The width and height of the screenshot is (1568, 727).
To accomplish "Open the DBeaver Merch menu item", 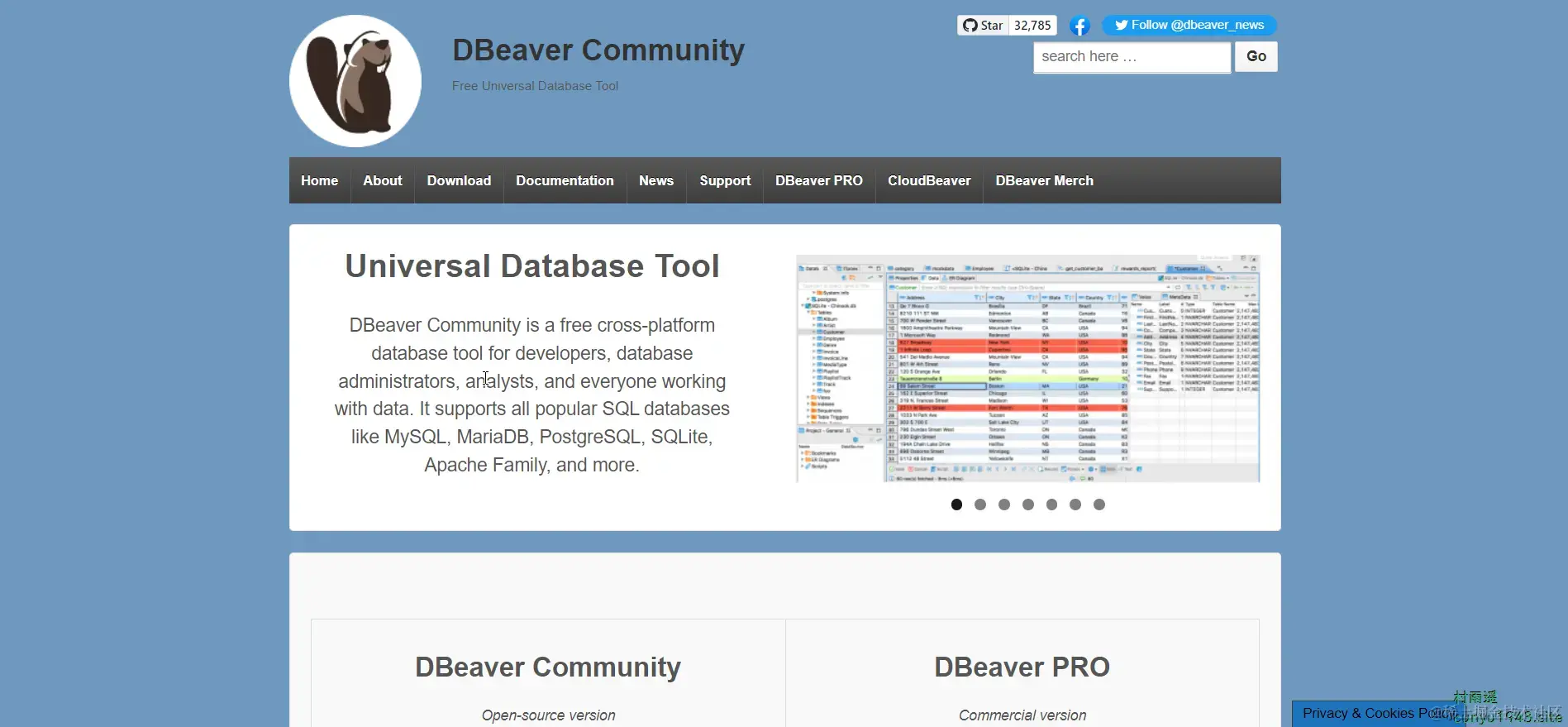I will click(x=1044, y=180).
